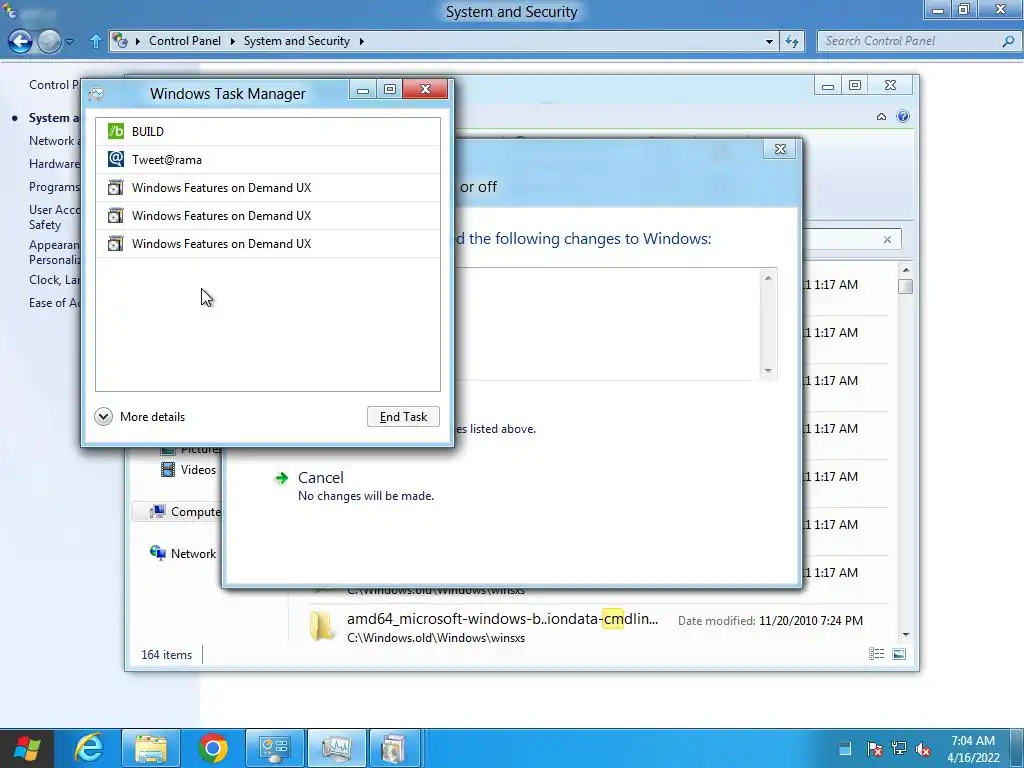Click icon of first Windows Features on Demand UX
Image resolution: width=1024 pixels, height=768 pixels.
tap(116, 187)
